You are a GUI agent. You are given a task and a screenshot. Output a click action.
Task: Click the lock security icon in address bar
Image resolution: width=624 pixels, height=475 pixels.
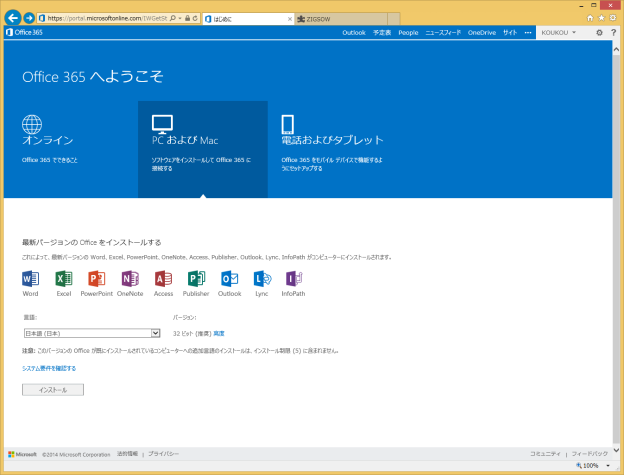187,18
